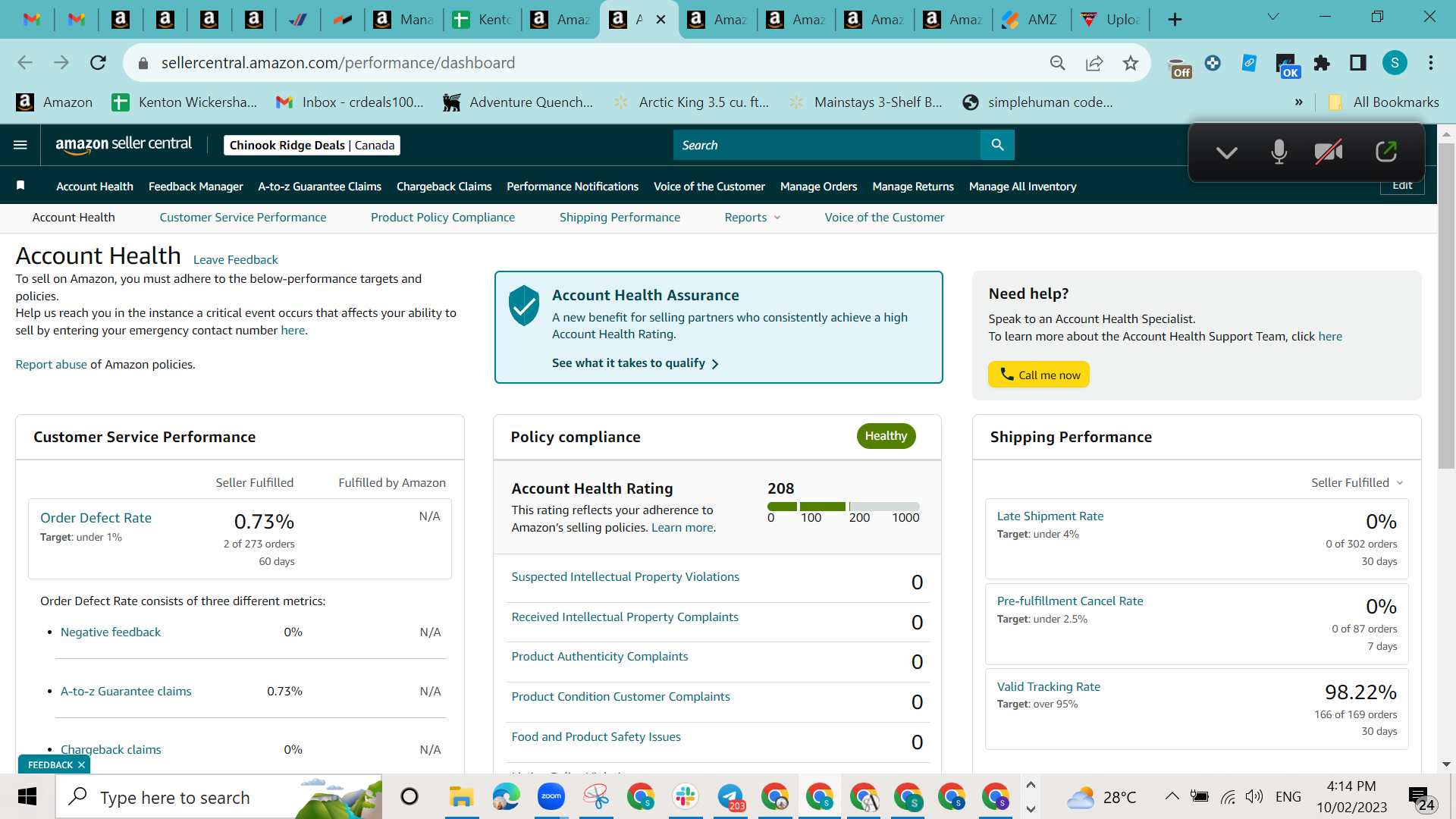Open Windows notification center icon
Screen dimensions: 1456x819
(x=1420, y=798)
